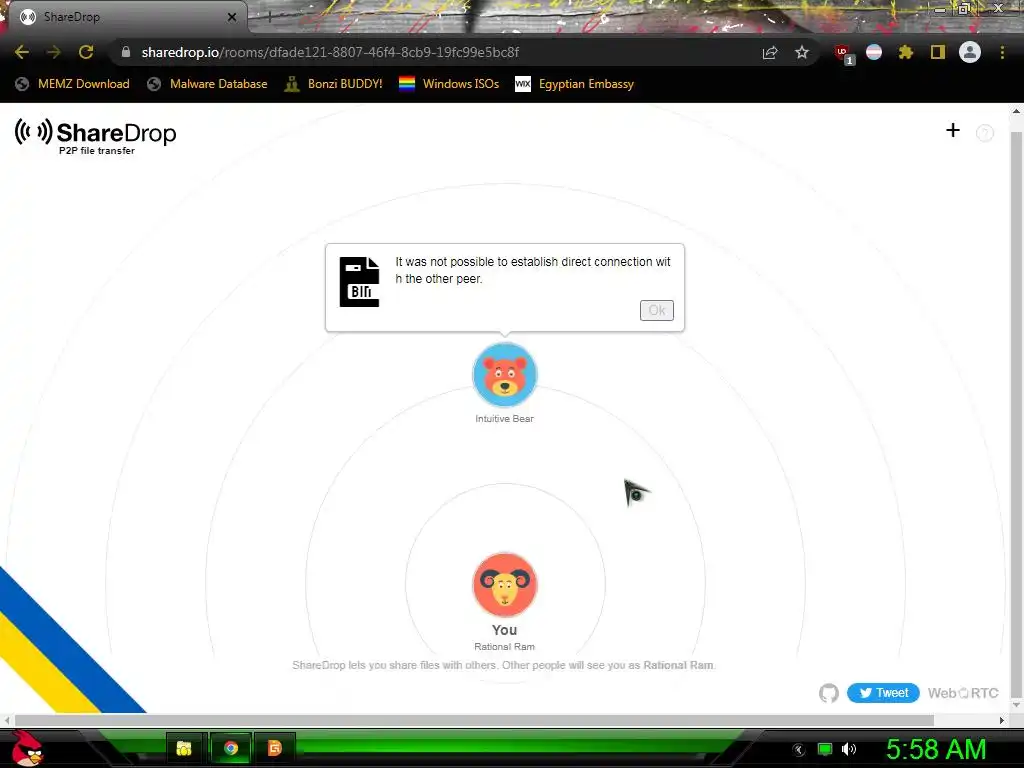Open the Malware Database bookmark

click(x=208, y=84)
